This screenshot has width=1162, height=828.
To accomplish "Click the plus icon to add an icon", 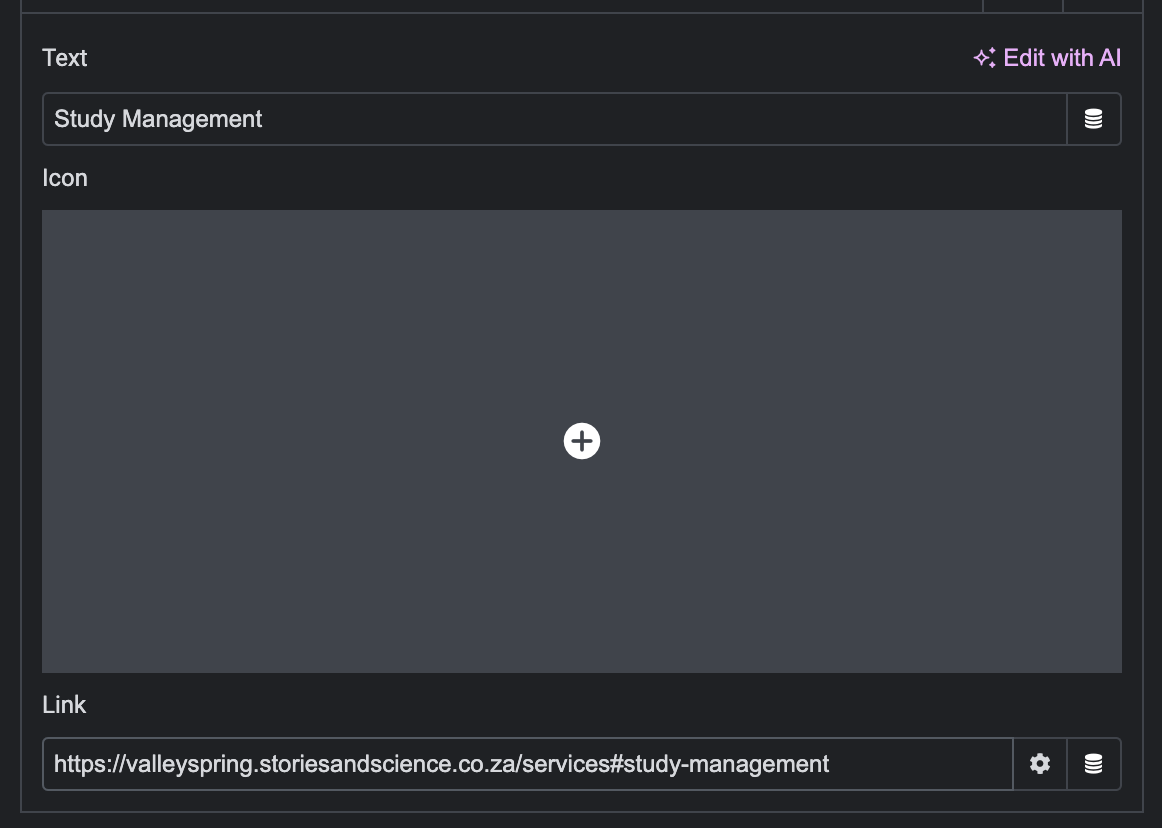I will click(x=582, y=441).
